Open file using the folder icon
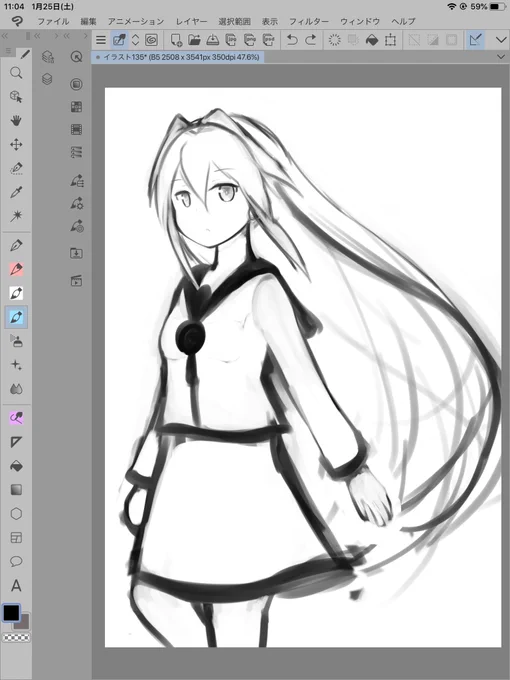Image resolution: width=510 pixels, height=680 pixels. 194,40
